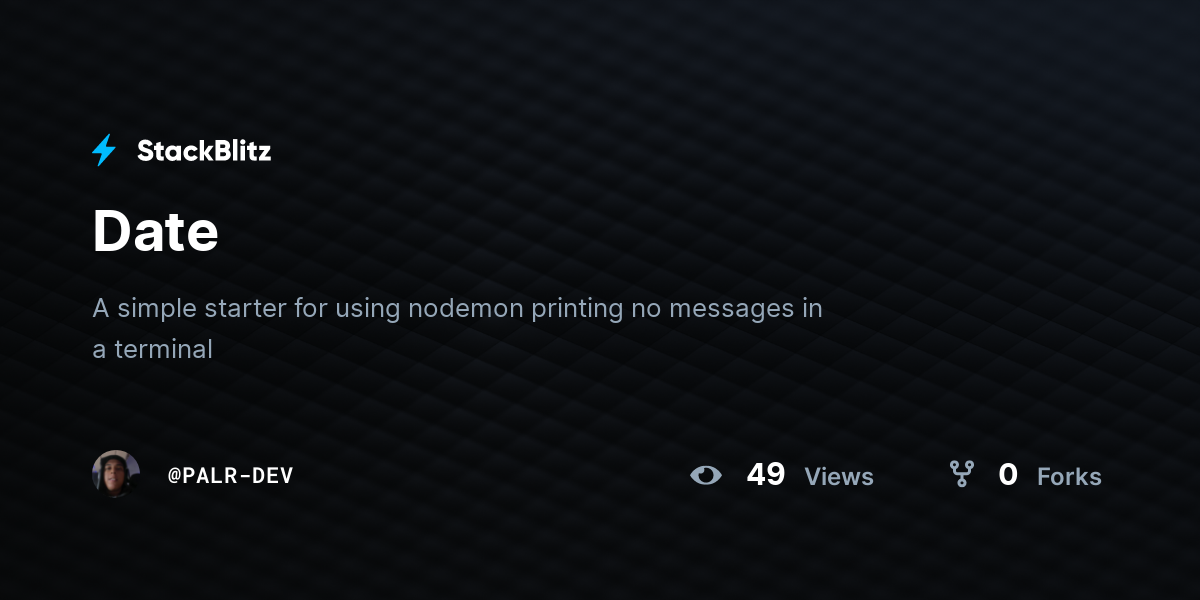Click the fork icon beside 0 Forks
Screen dimensions: 1200x600
[962, 474]
